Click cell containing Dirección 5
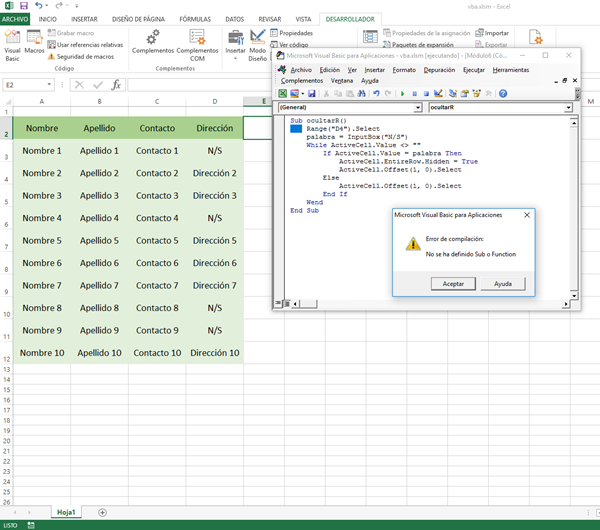 pyautogui.click(x=214, y=240)
